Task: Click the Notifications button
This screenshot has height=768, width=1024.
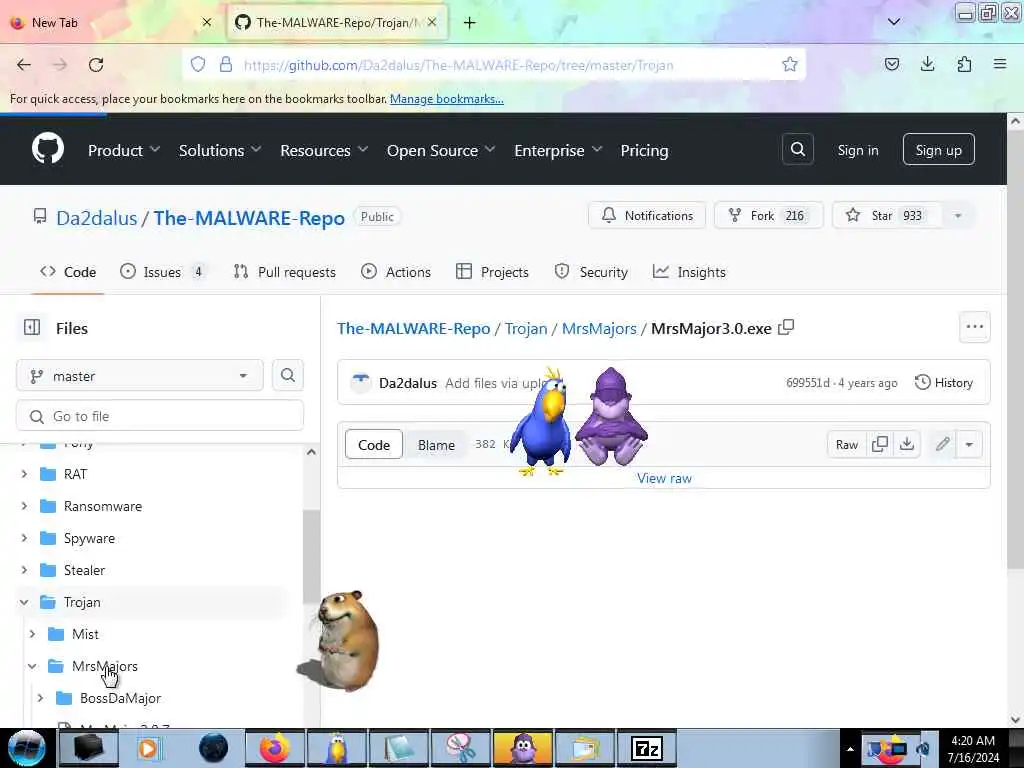Action: [647, 216]
